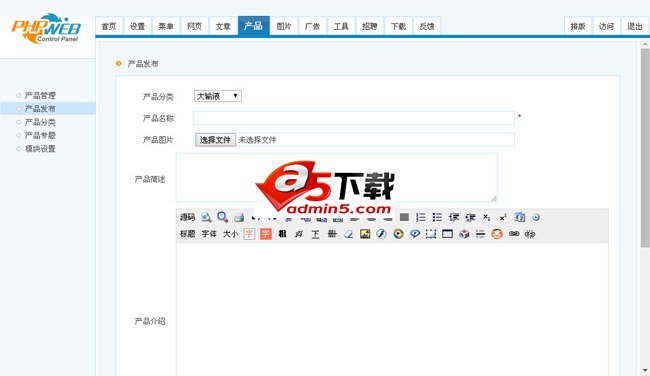Click 退出 to log out
Image resolution: width=650 pixels, height=376 pixels.
click(635, 26)
